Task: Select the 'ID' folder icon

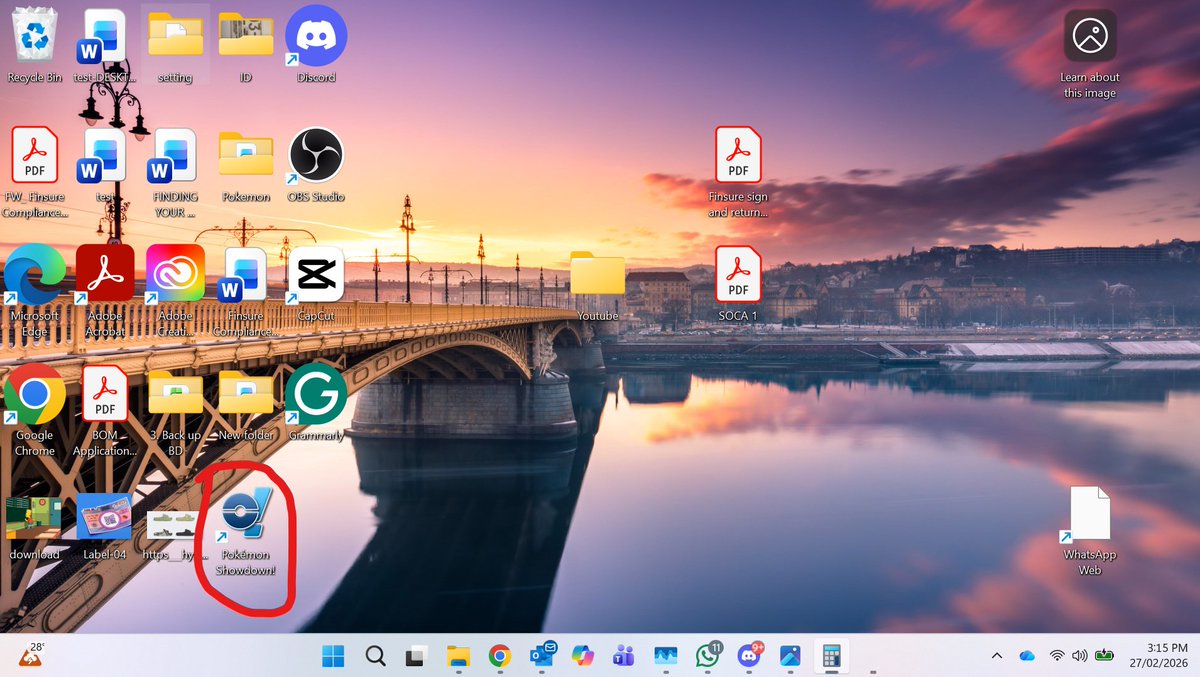Action: pyautogui.click(x=245, y=45)
